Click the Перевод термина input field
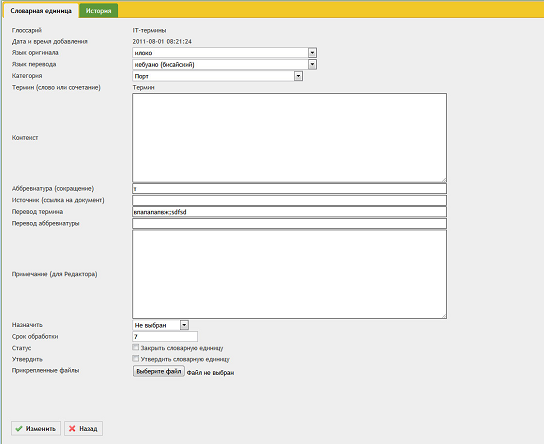The width and height of the screenshot is (544, 444). point(289,212)
